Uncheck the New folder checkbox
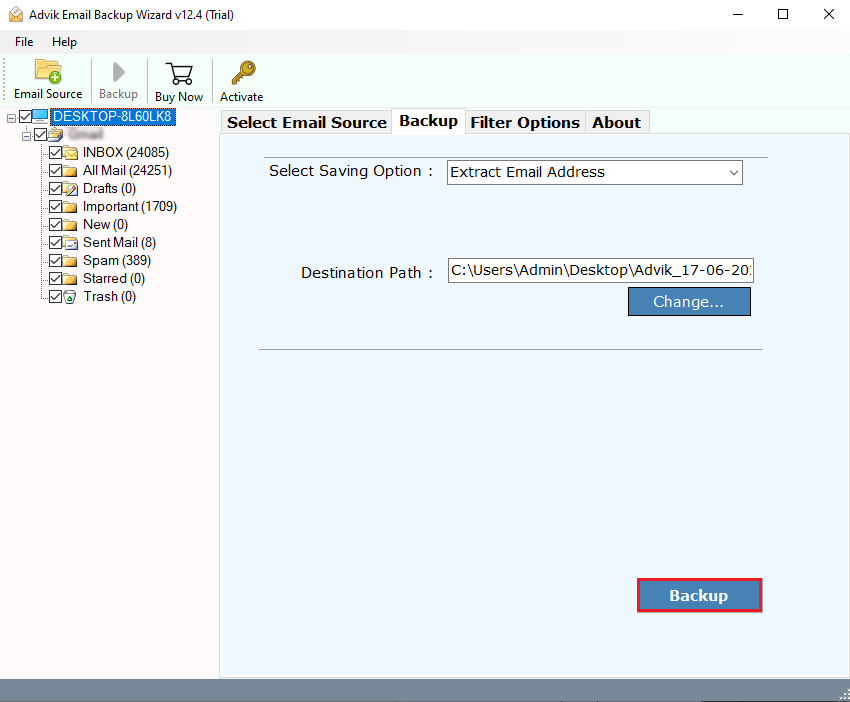Viewport: 850px width, 702px height. tap(55, 224)
